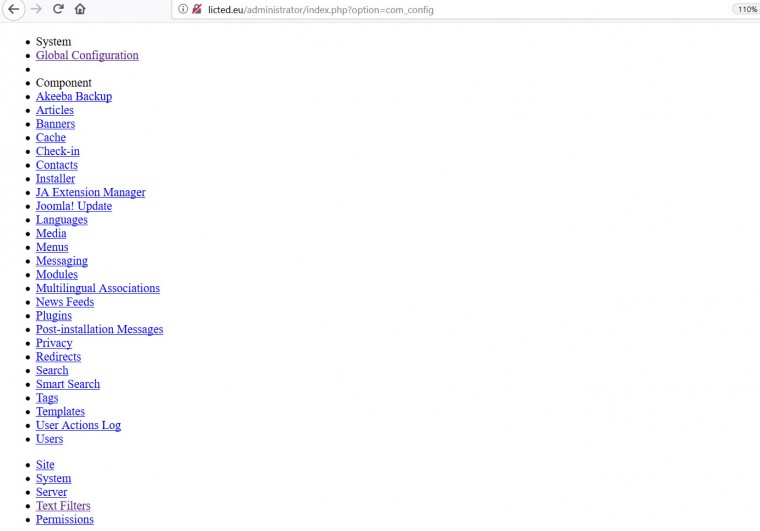This screenshot has width=760, height=531.
Task: Reset the 110% zoom level indicator
Action: pyautogui.click(x=746, y=9)
